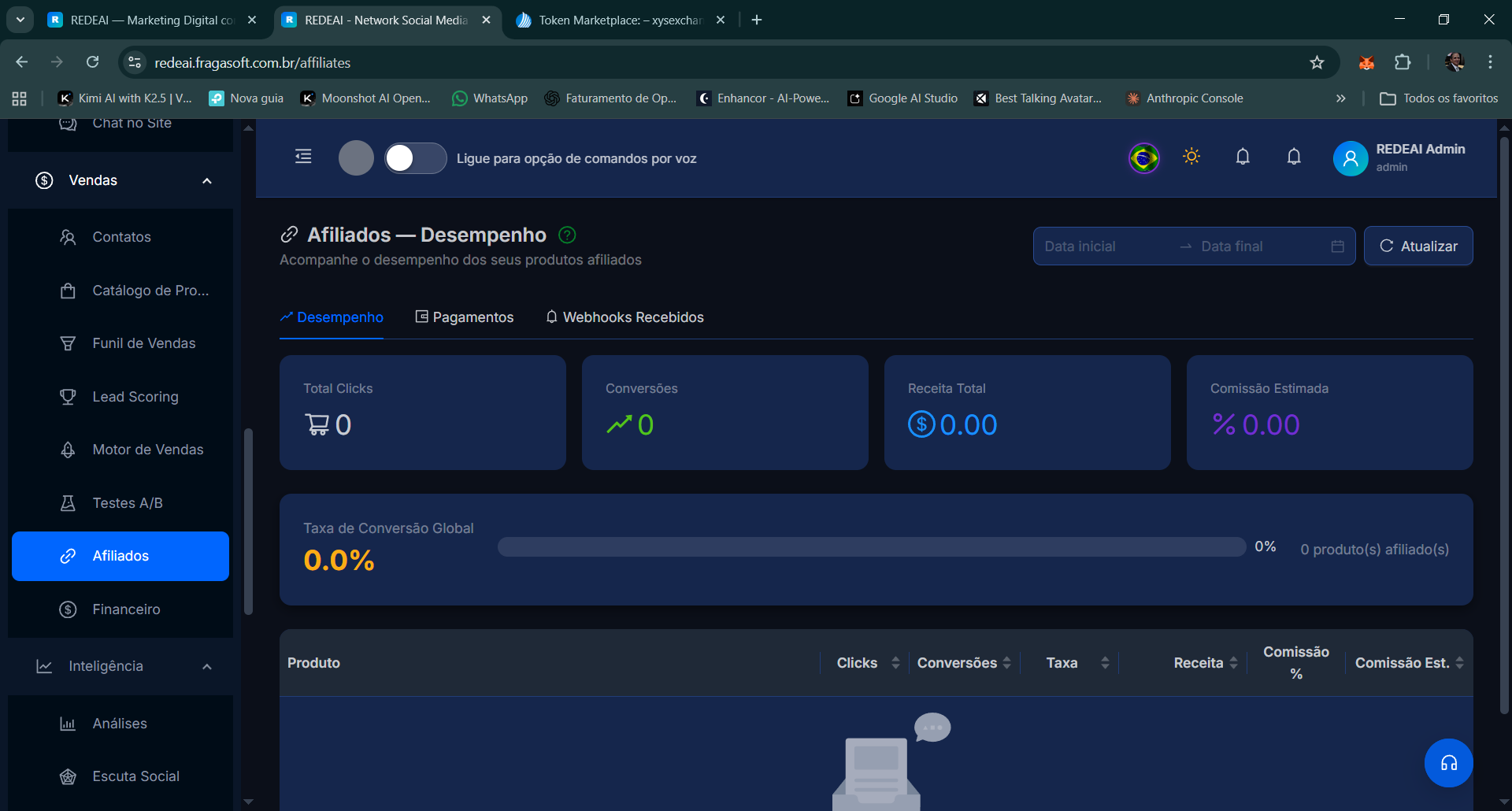
Task: Toggle the voice commands switch
Action: tap(415, 158)
